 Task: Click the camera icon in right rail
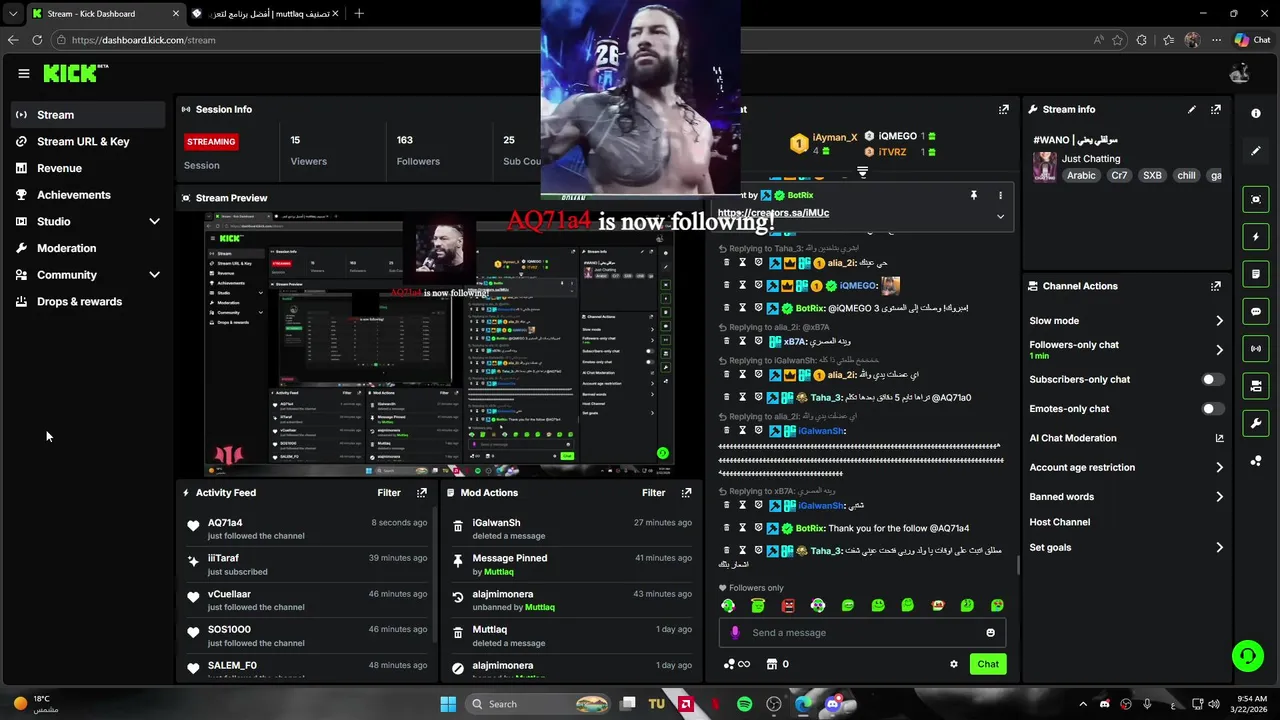pyautogui.click(x=1256, y=386)
